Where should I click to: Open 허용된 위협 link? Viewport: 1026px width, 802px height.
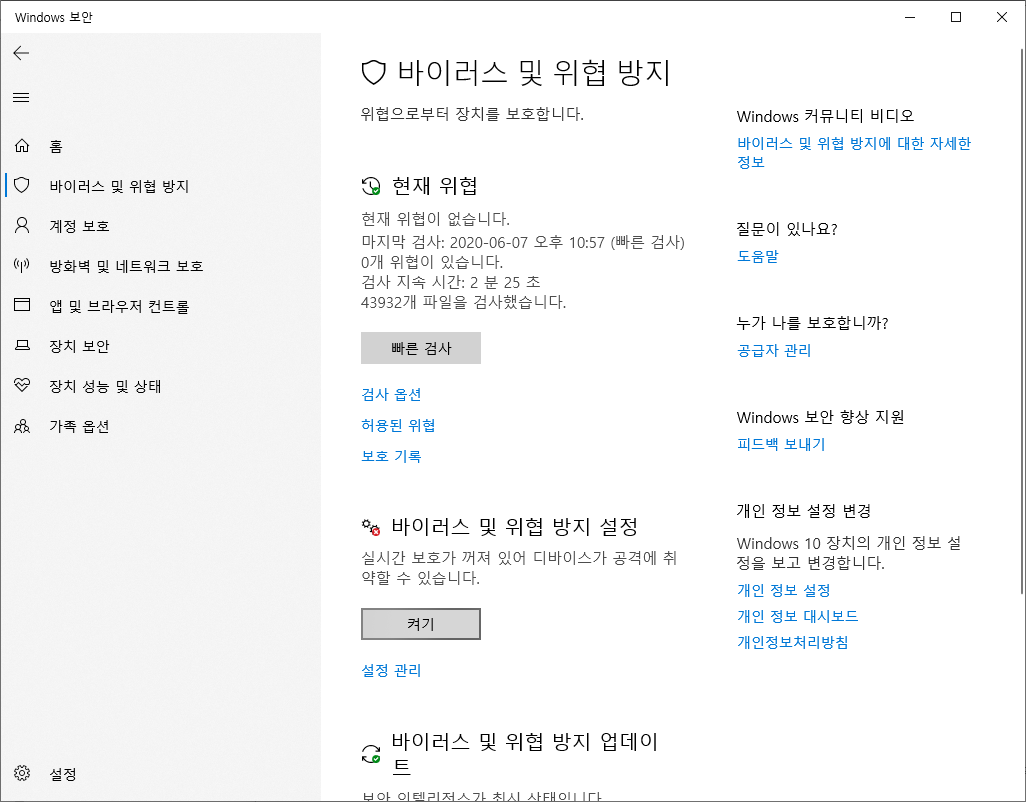[398, 425]
